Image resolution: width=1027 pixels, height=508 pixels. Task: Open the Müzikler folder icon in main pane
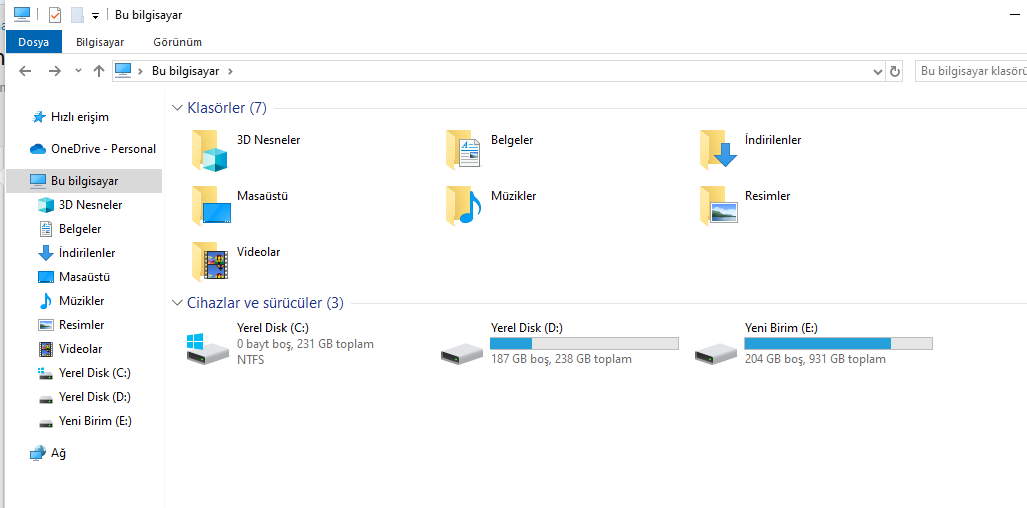pos(463,206)
